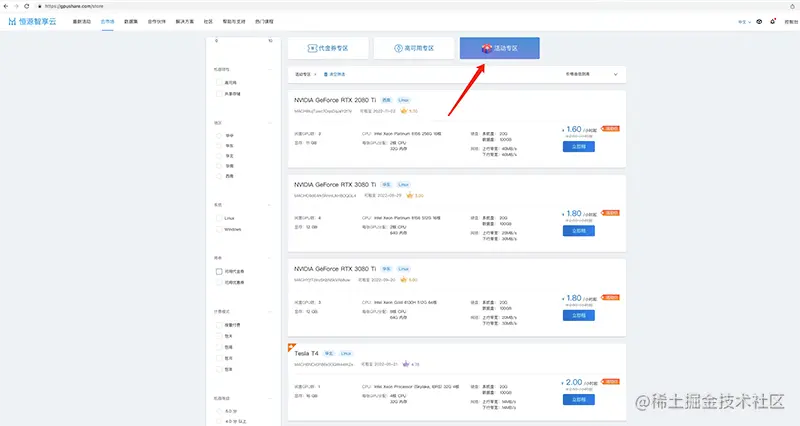
Task: Click the purple crown icon on Tesla T4 card
Action: point(406,364)
